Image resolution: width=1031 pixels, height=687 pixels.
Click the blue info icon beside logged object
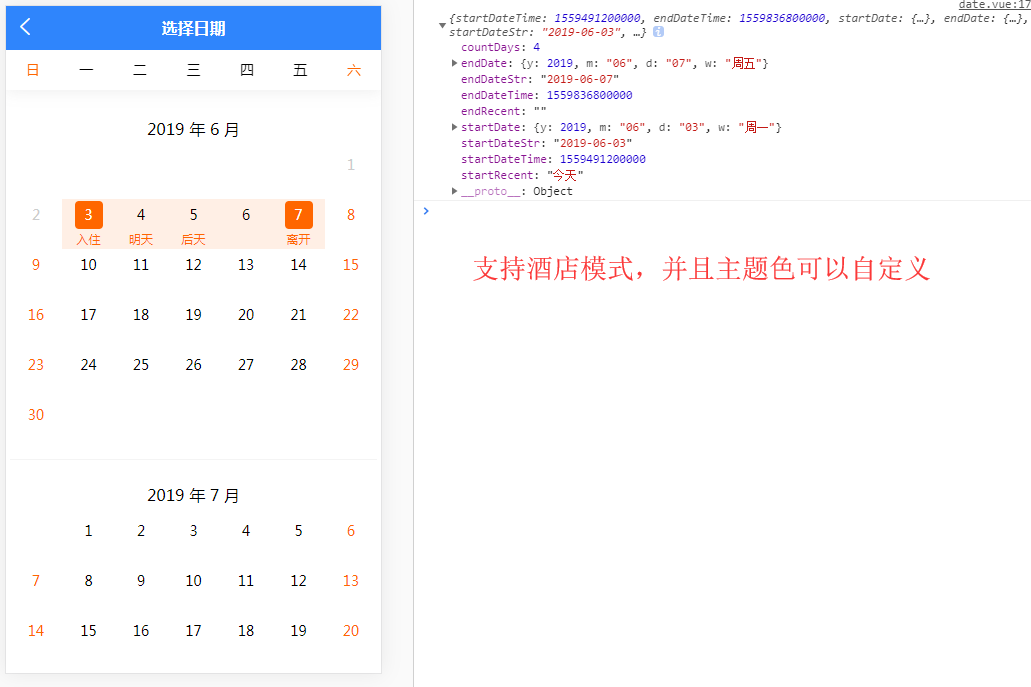[657, 31]
